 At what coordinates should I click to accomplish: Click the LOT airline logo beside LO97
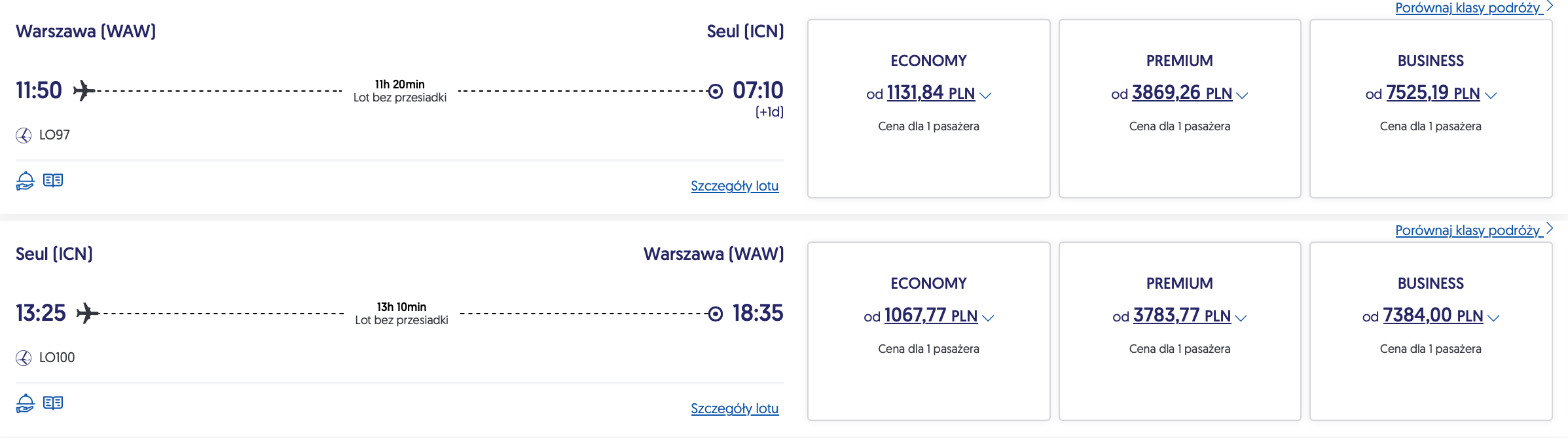24,136
